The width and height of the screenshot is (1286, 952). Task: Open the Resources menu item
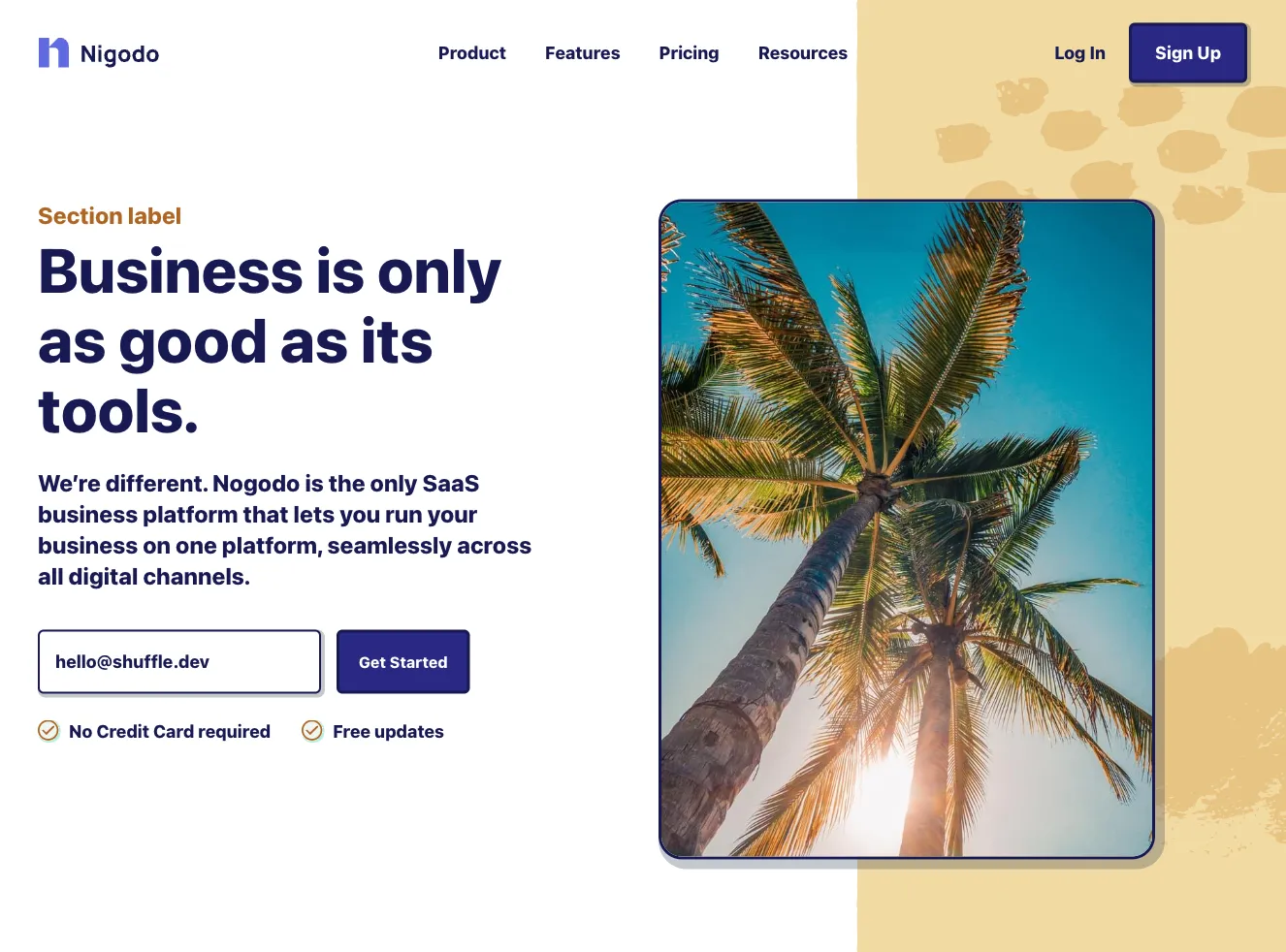802,53
